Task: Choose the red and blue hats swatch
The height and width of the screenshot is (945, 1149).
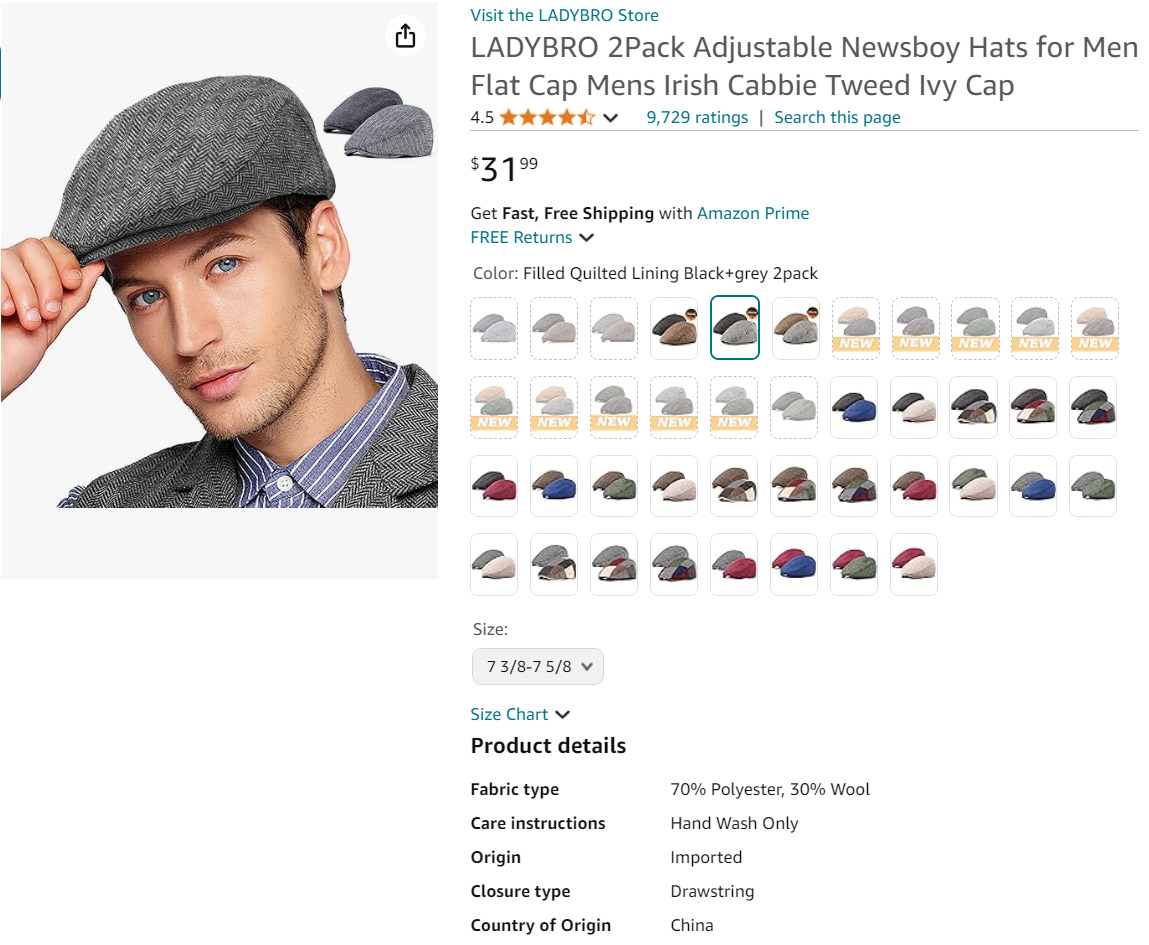Action: pos(795,565)
